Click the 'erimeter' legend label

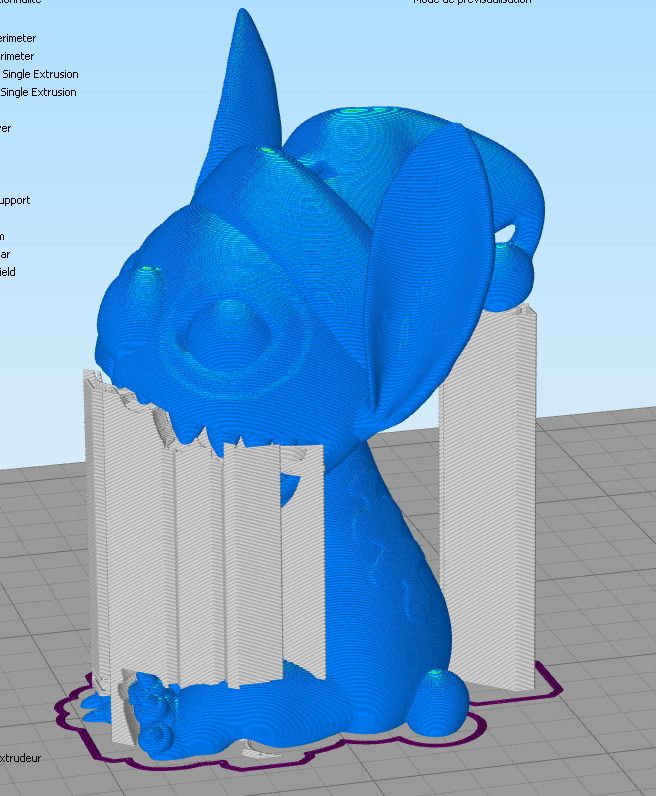(x=18, y=38)
